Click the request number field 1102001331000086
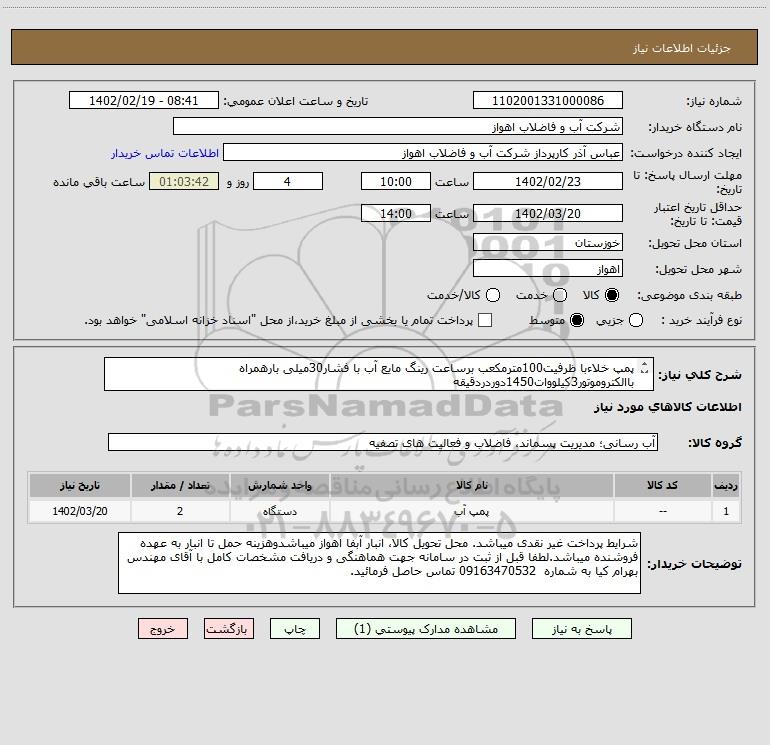This screenshot has width=770, height=745. tap(548, 100)
